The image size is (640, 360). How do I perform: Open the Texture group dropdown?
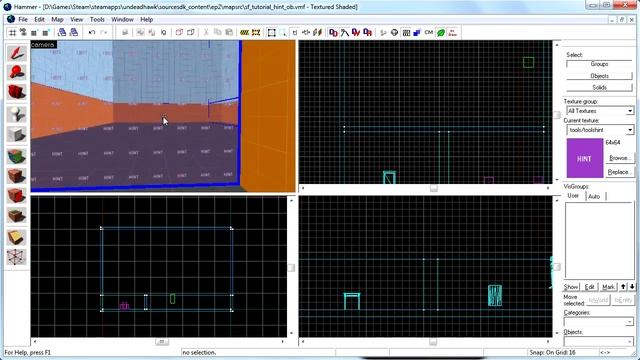coord(600,111)
